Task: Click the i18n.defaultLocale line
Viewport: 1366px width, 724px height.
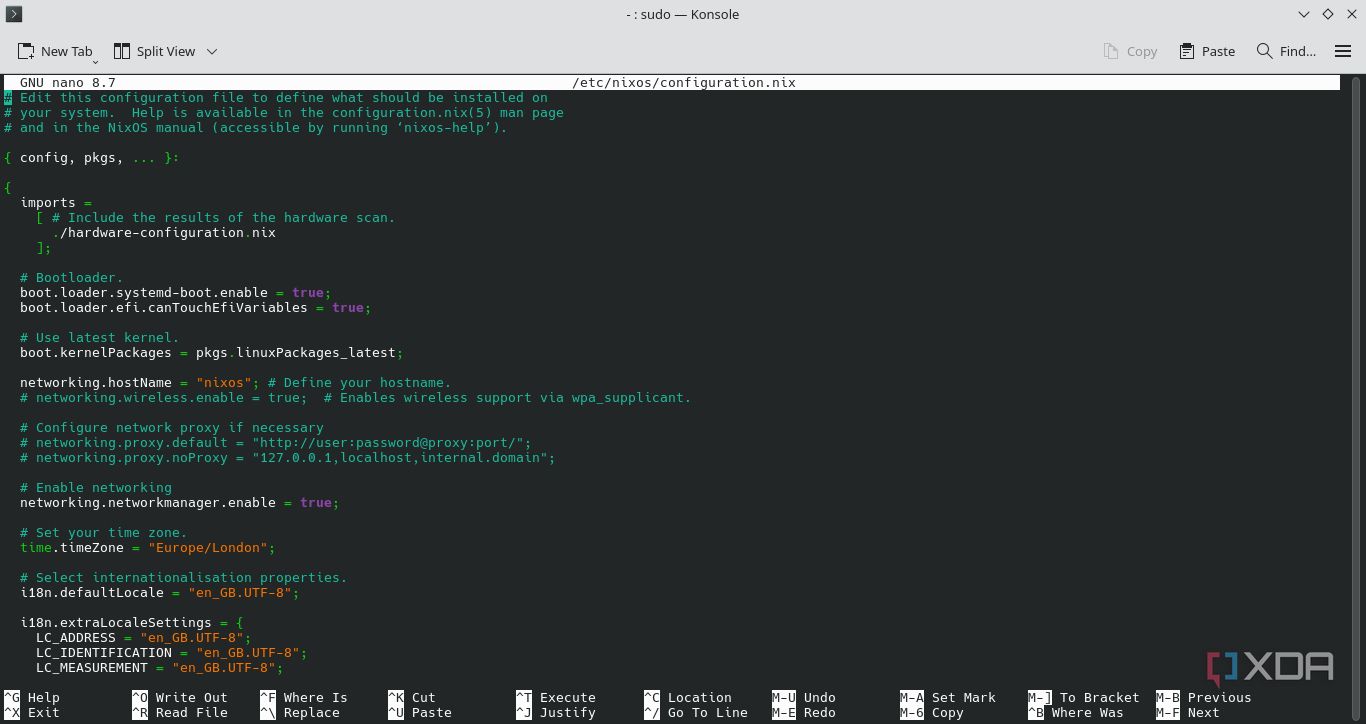Action: [160, 593]
